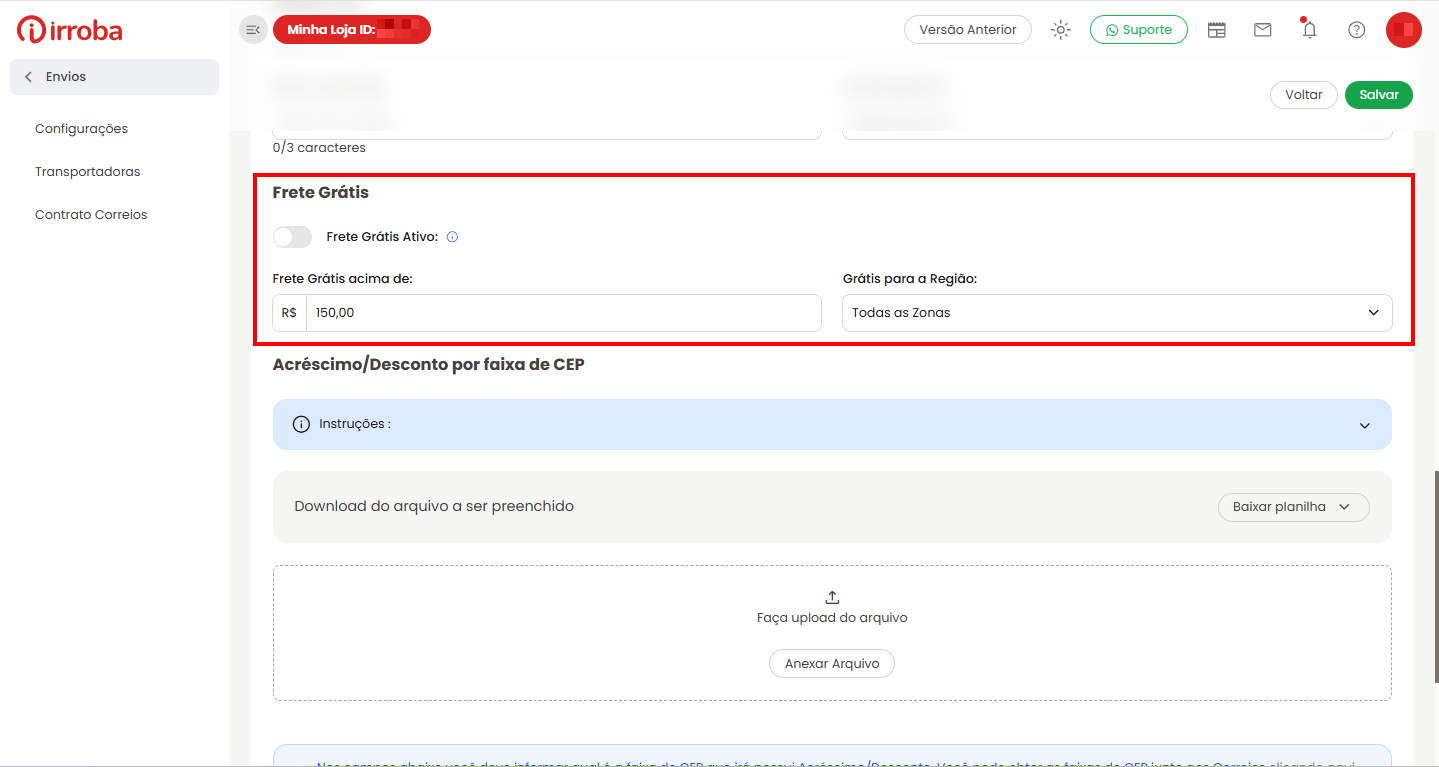
Task: Go to Configurações in the sidebar
Action: pos(81,129)
